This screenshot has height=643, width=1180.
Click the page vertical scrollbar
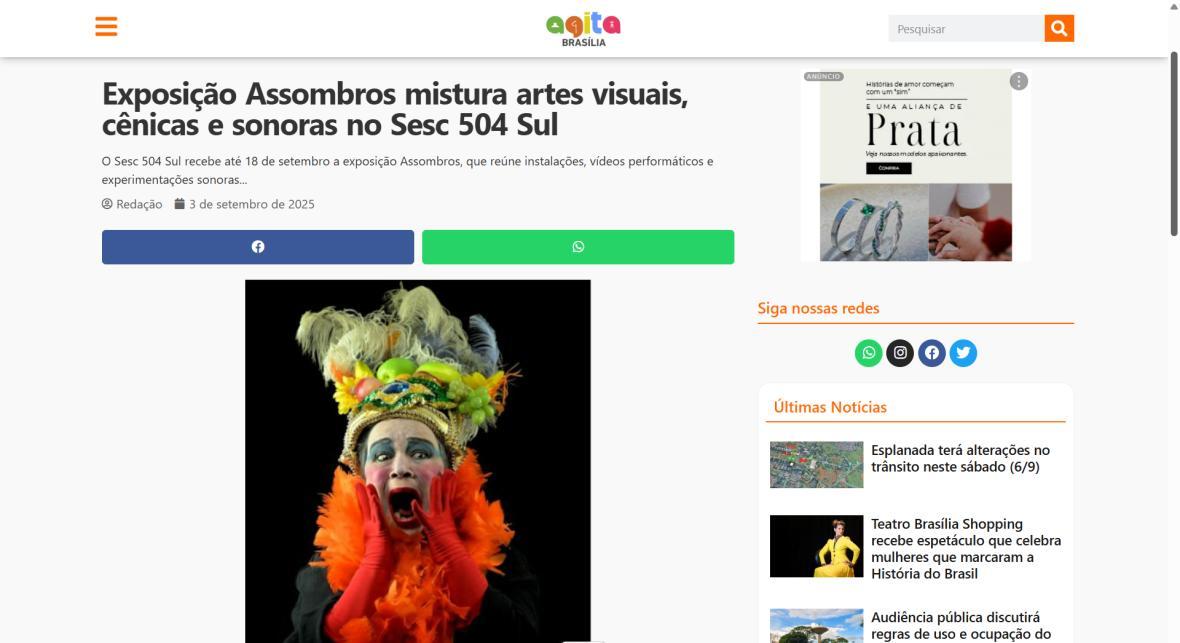1173,143
